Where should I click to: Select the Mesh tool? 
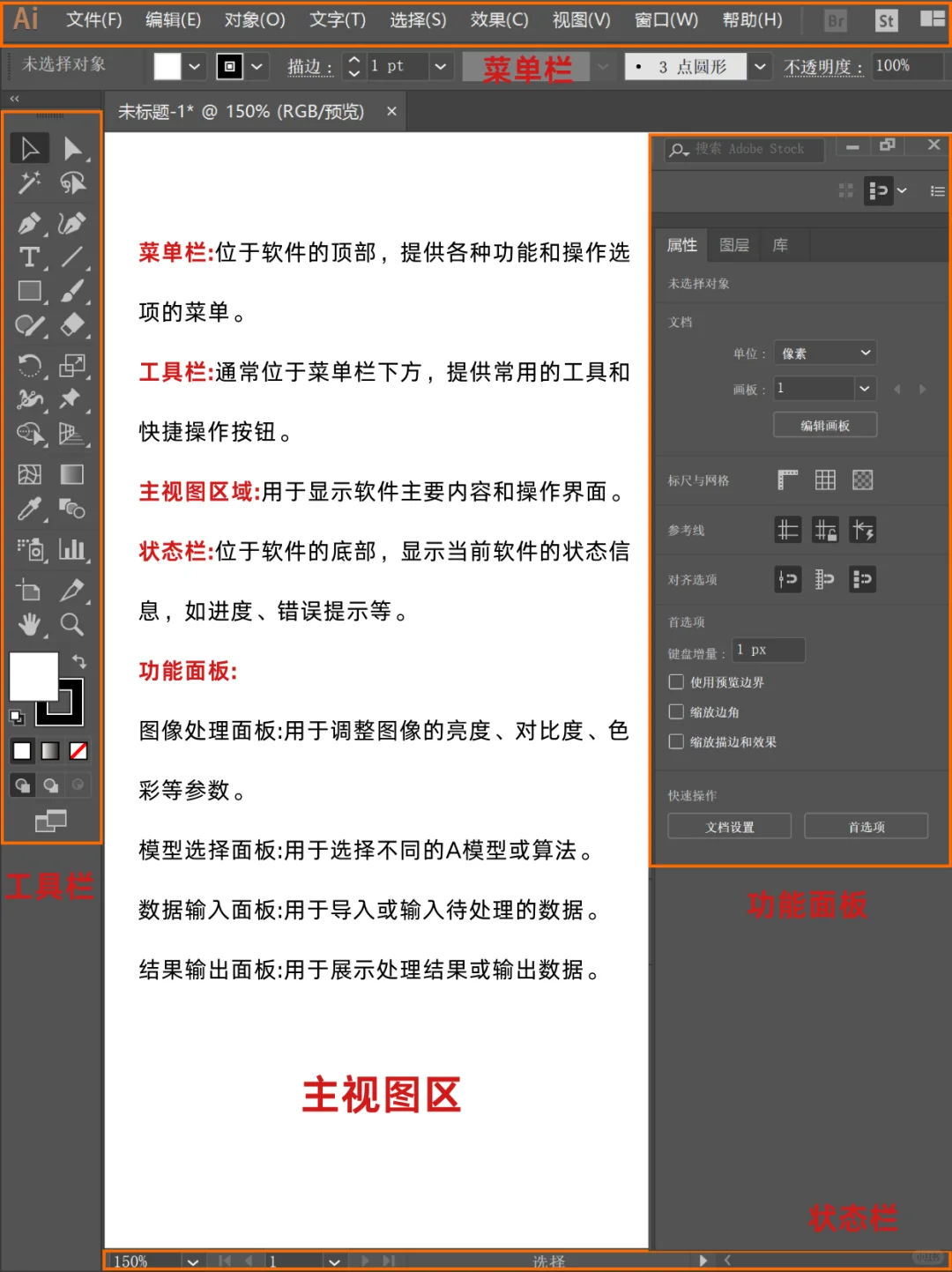pos(29,474)
